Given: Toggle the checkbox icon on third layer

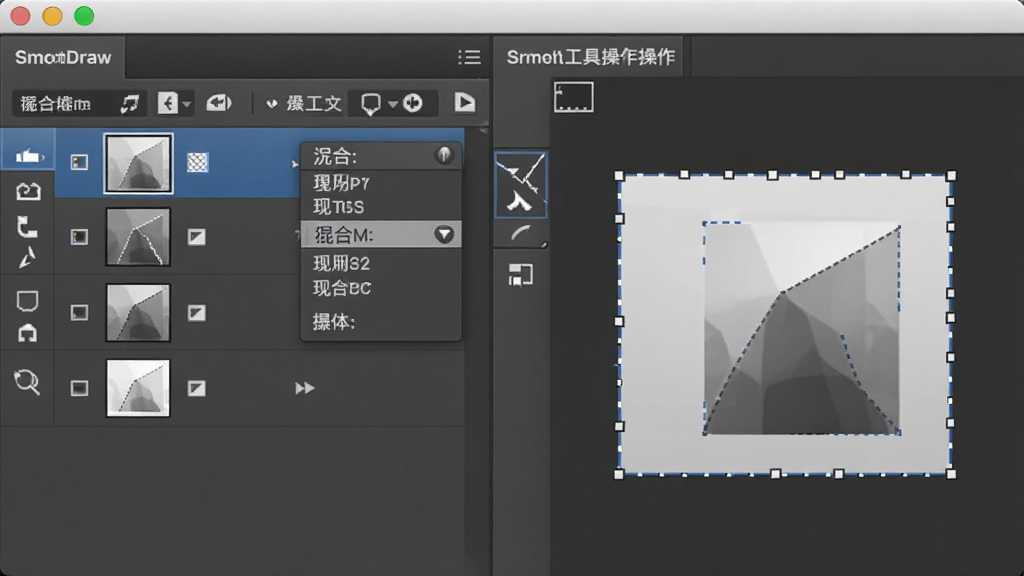Looking at the screenshot, I should point(197,313).
